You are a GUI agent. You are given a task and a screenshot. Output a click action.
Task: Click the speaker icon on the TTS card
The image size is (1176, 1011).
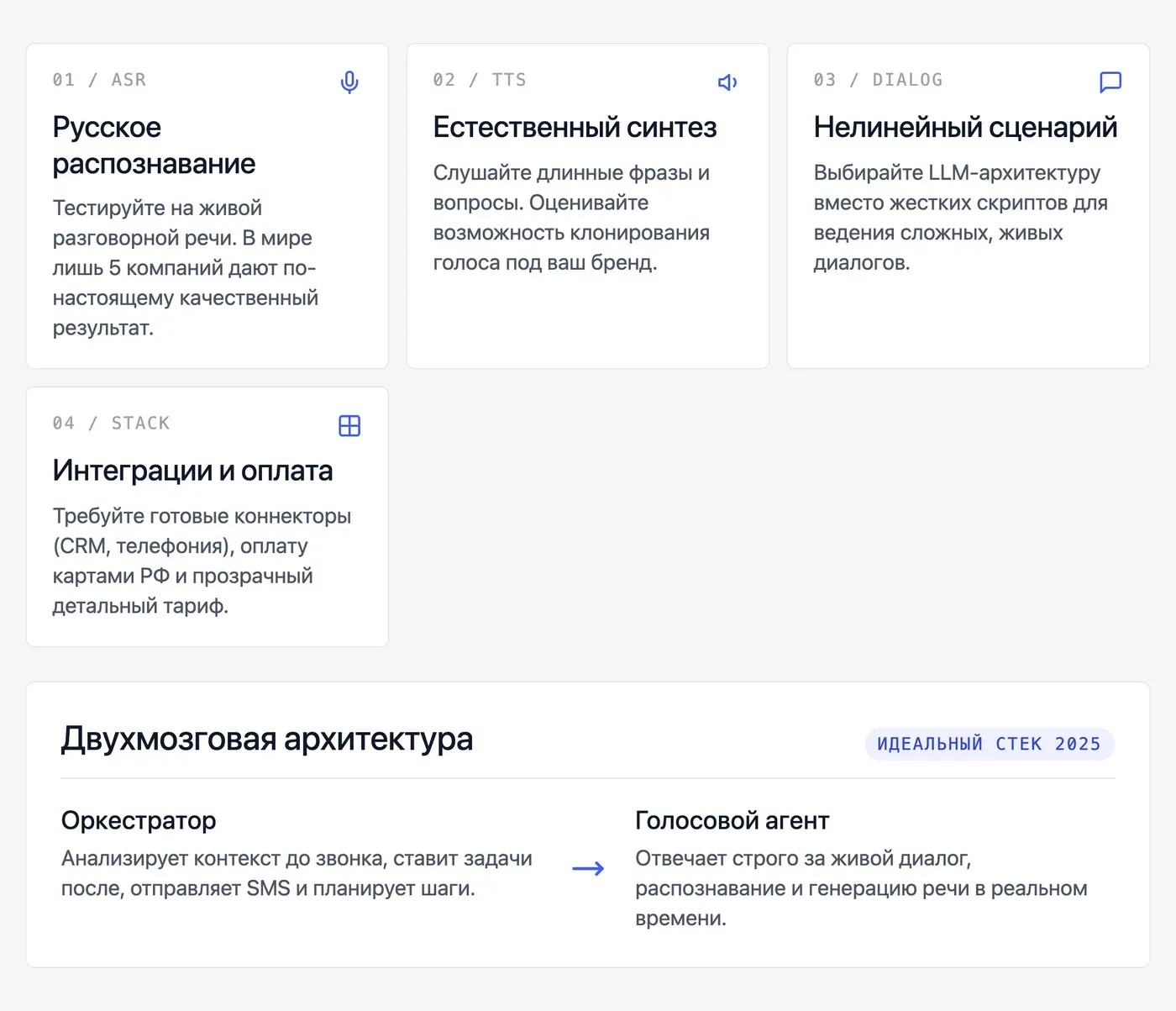click(728, 82)
